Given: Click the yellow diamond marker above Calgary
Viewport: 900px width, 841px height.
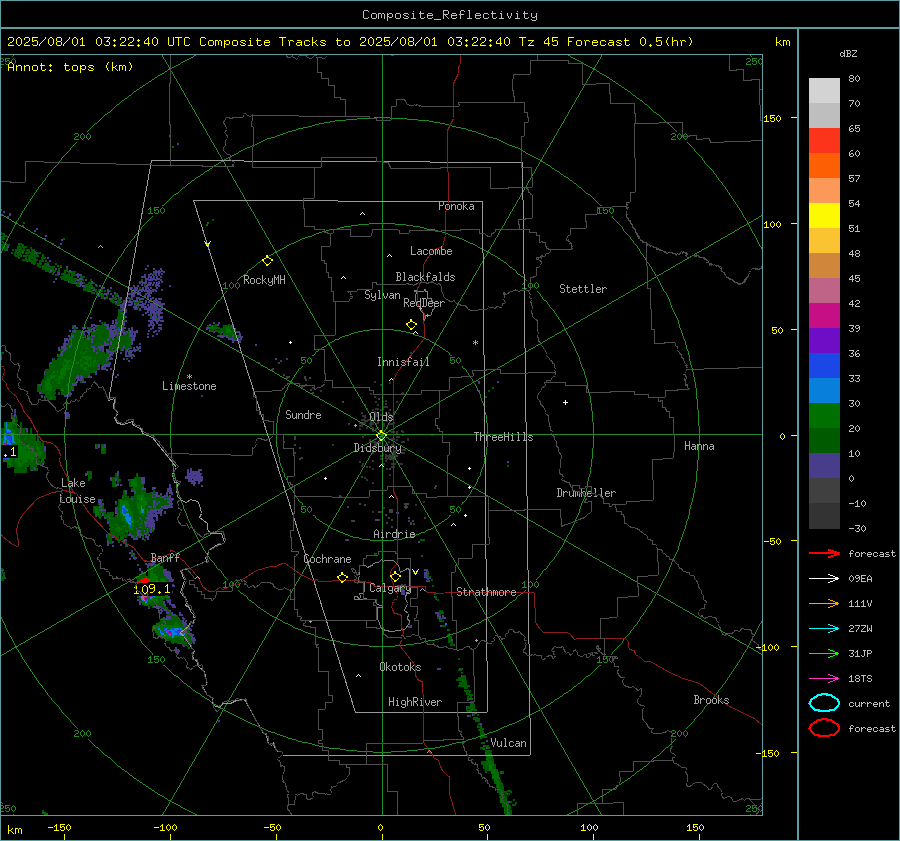Looking at the screenshot, I should (395, 576).
